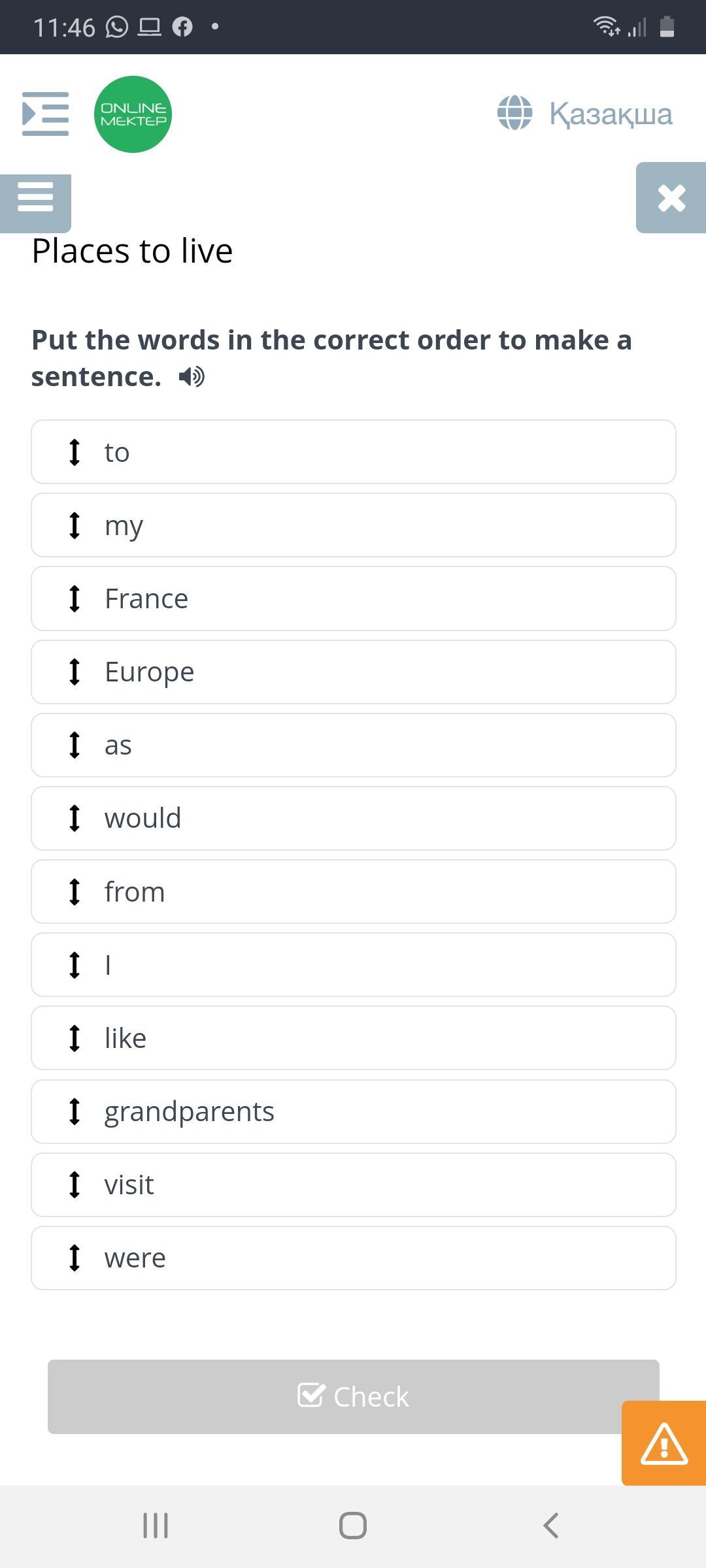The width and height of the screenshot is (706, 1568).
Task: Select the 'Europe' word tile
Action: 353,672
